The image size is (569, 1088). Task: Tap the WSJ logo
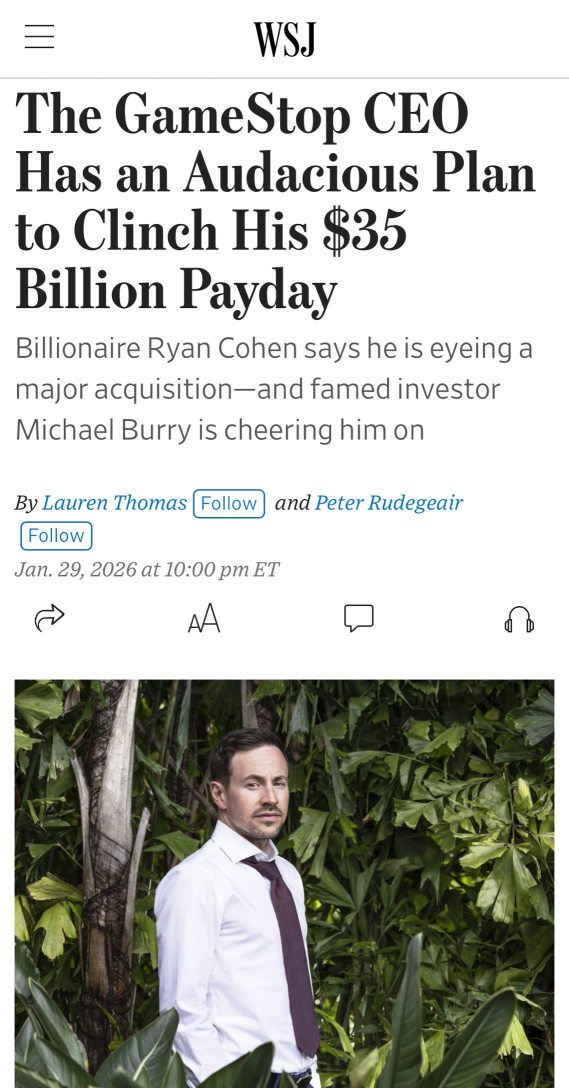click(284, 39)
